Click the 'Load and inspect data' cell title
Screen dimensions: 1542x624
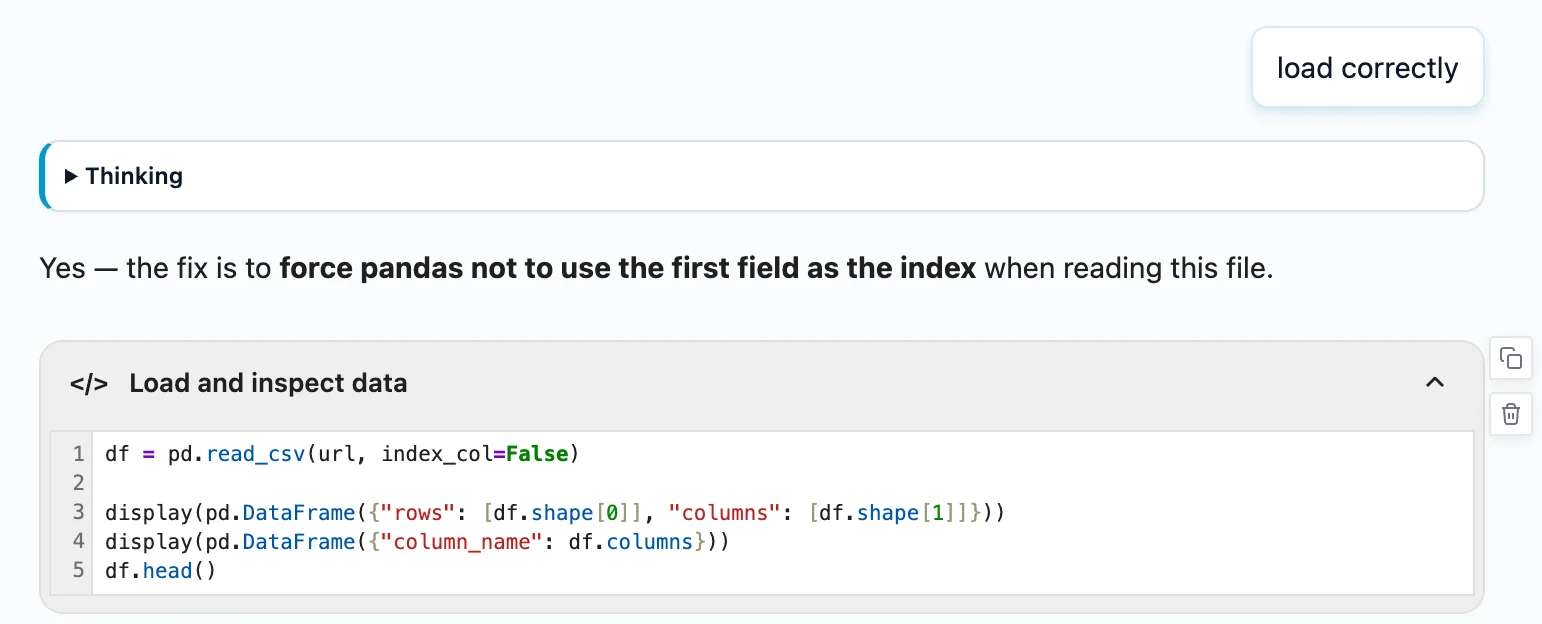click(x=268, y=383)
